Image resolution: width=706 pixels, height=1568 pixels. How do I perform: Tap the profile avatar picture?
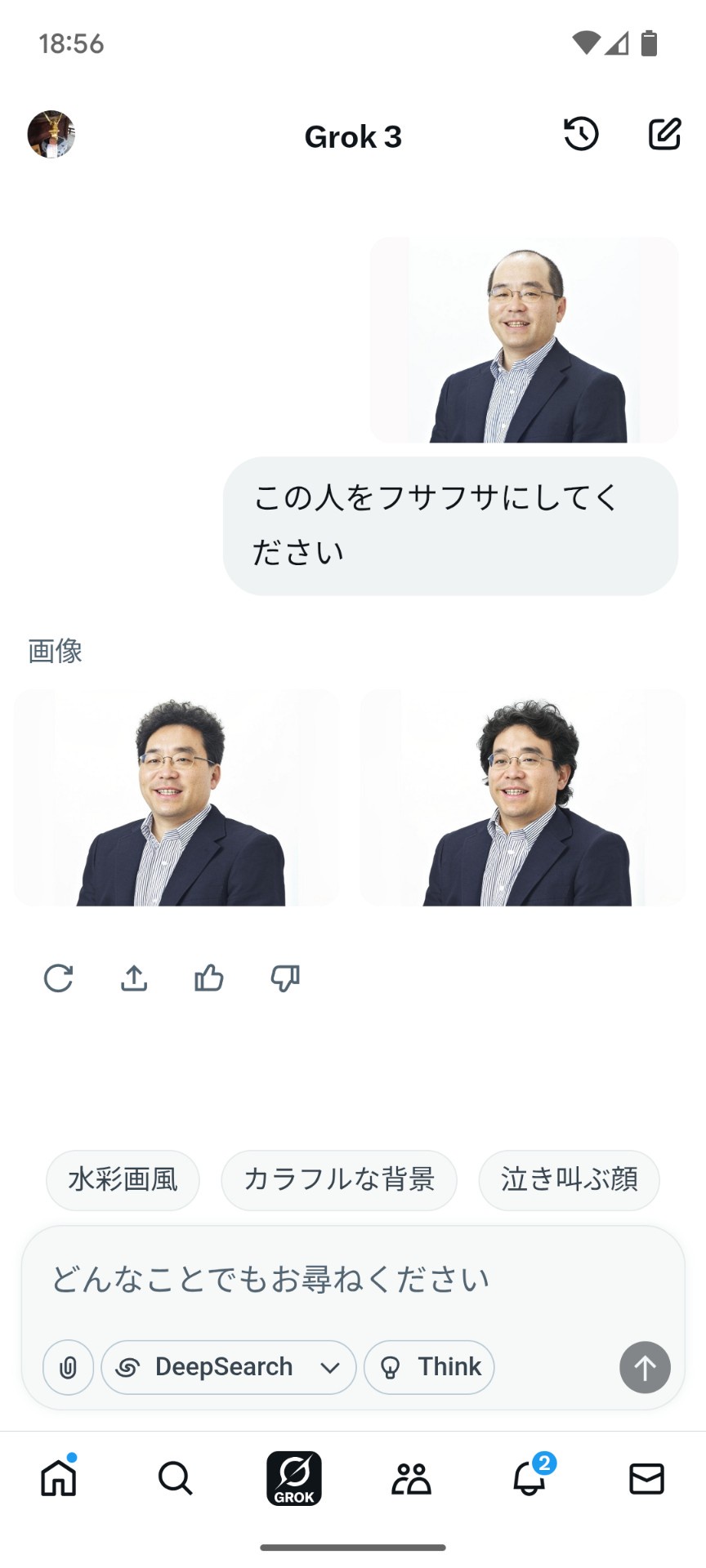point(51,135)
